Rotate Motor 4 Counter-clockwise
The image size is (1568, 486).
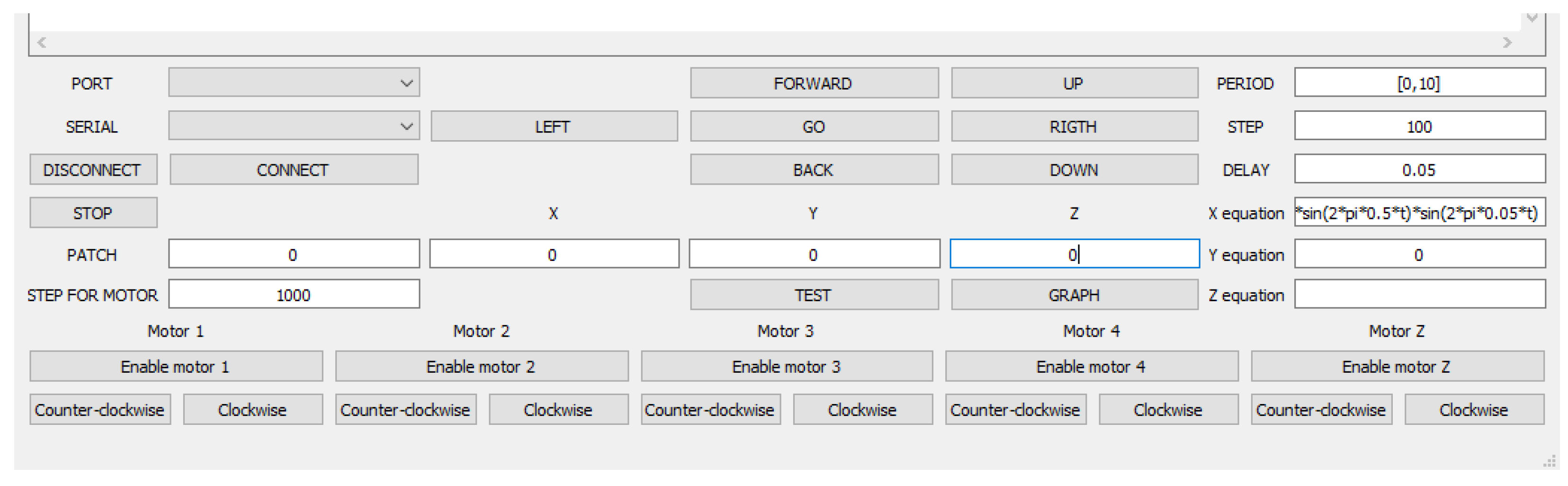(1015, 409)
